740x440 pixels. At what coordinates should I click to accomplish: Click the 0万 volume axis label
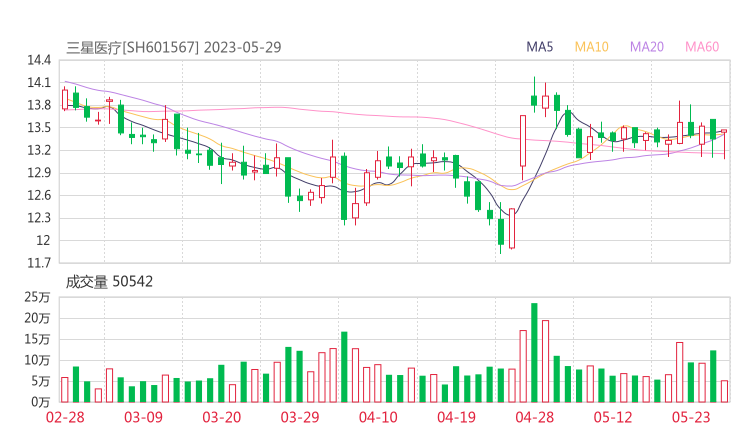pos(41,402)
